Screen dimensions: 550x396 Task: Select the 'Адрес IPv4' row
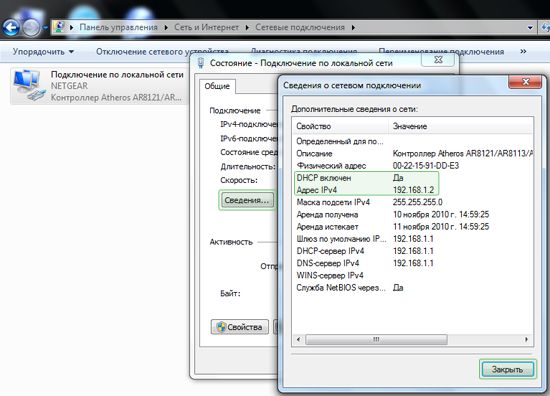coord(367,190)
